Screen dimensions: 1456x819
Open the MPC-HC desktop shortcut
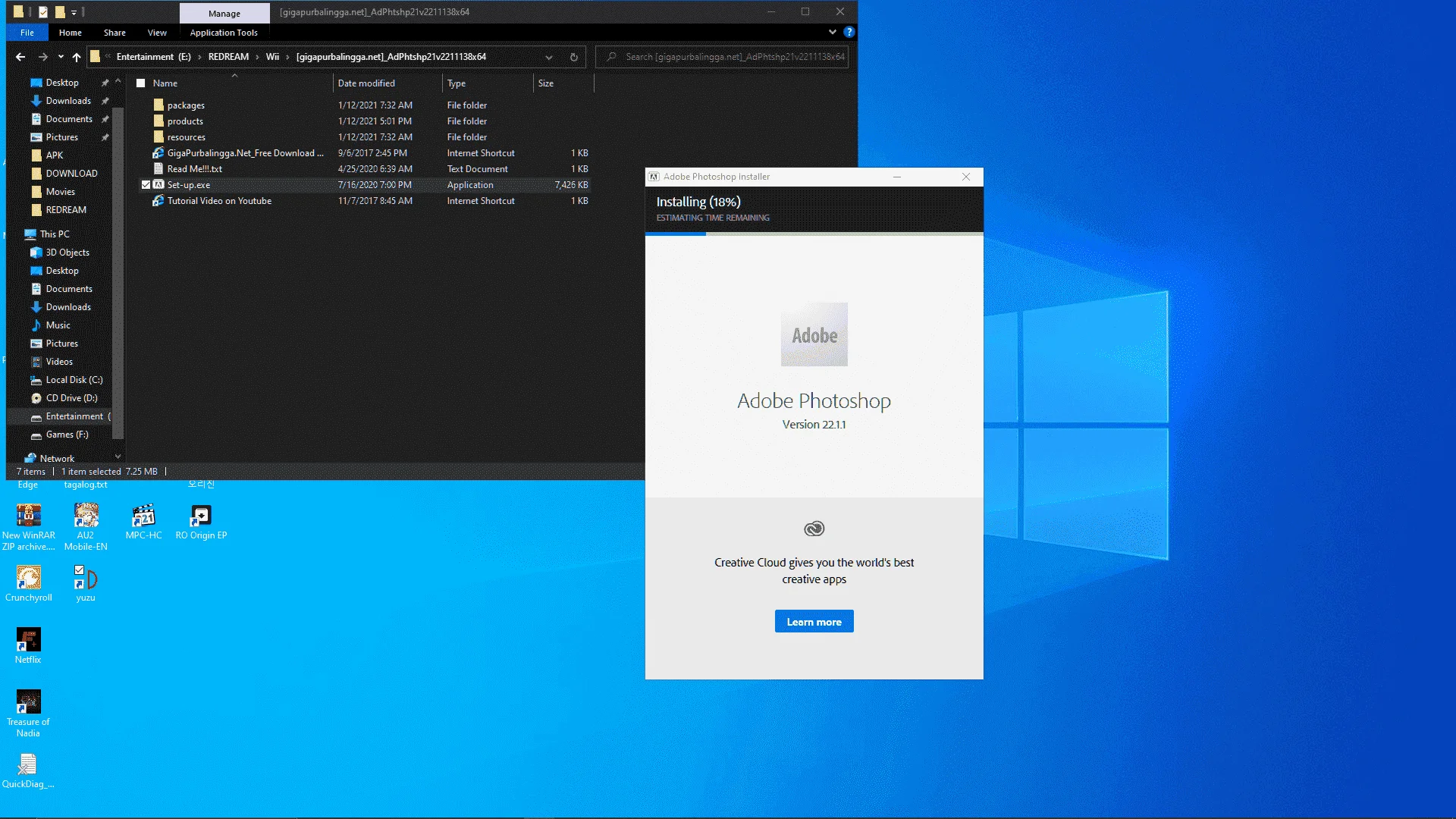143,522
